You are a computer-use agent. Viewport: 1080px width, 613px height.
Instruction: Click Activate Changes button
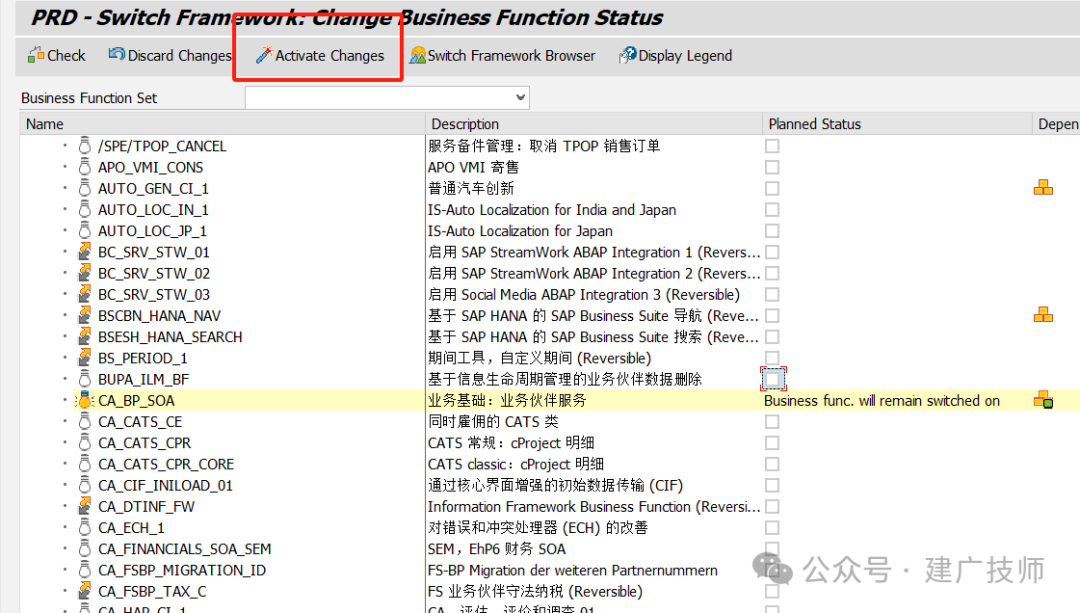pyautogui.click(x=320, y=56)
